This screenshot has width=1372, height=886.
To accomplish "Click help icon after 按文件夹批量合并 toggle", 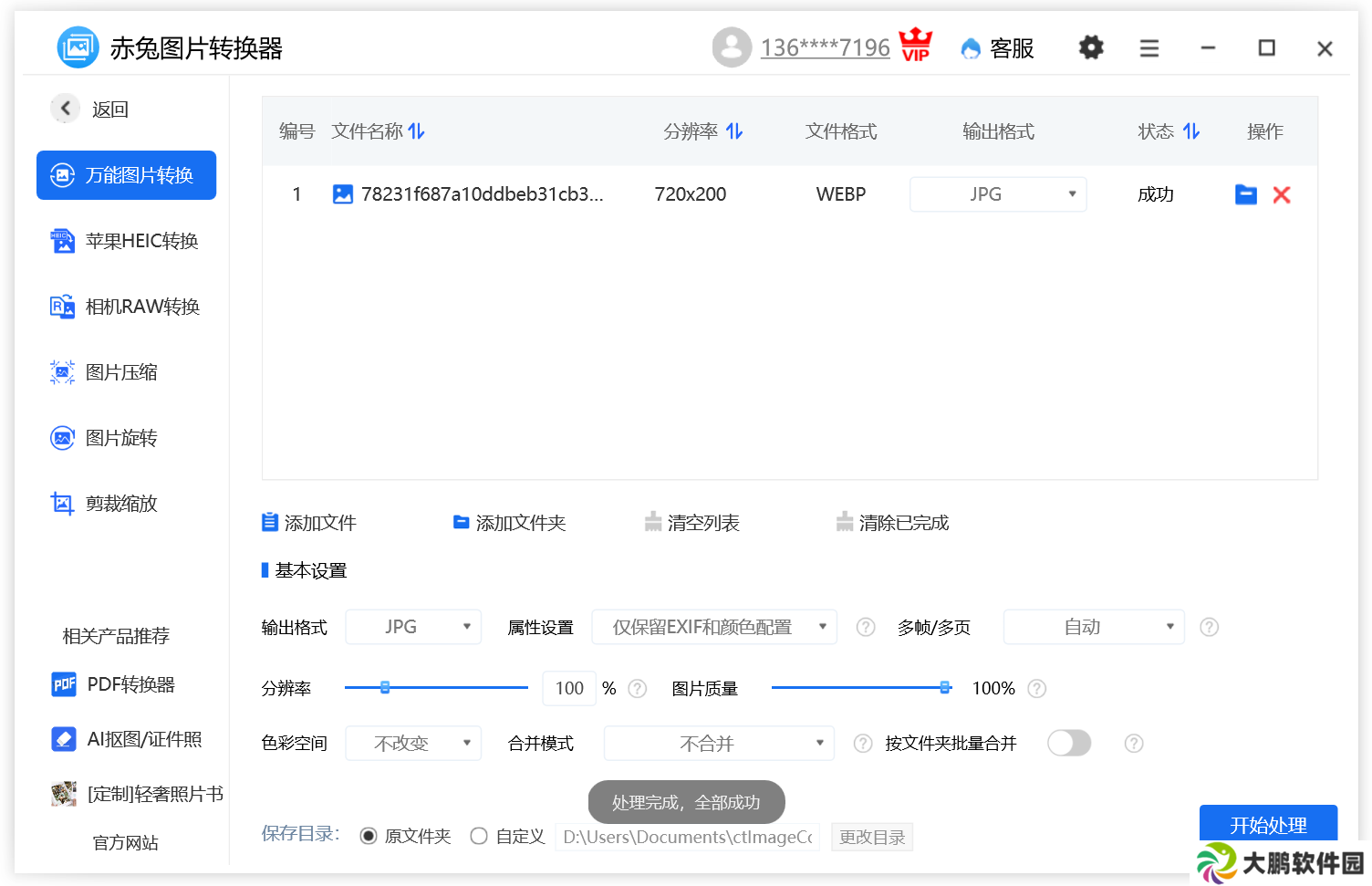I will click(x=1134, y=744).
